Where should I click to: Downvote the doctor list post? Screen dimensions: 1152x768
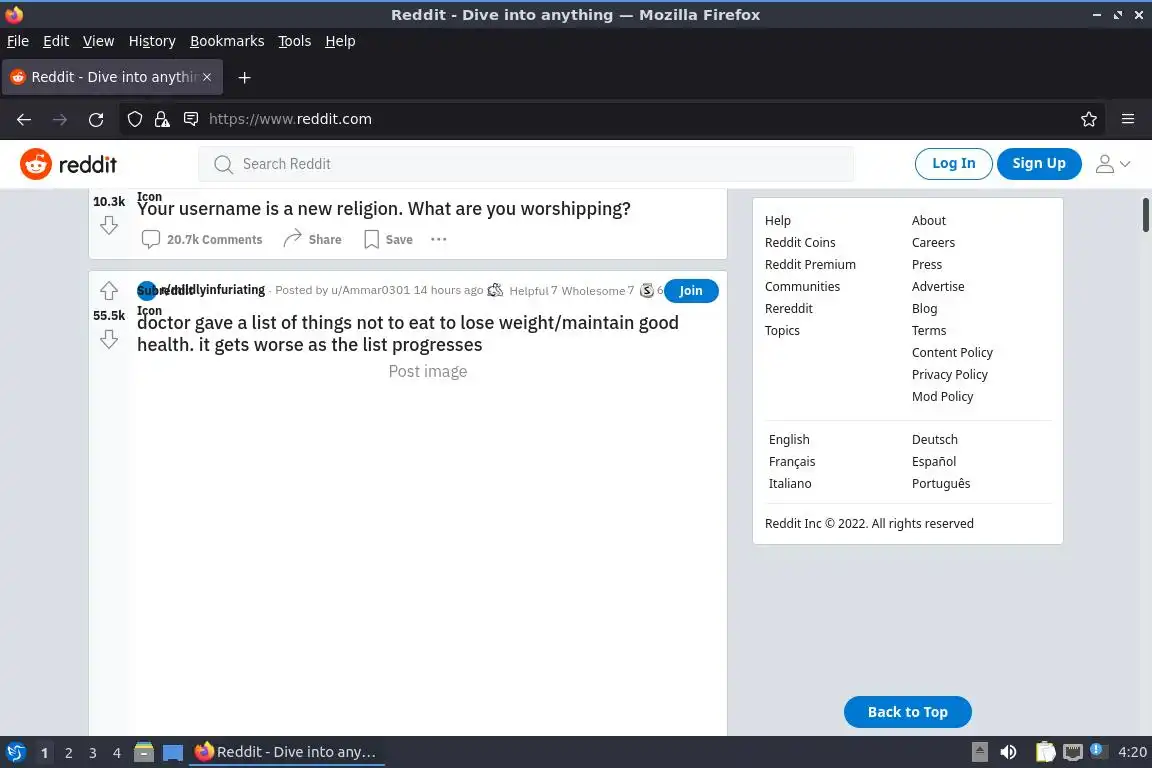[x=109, y=339]
